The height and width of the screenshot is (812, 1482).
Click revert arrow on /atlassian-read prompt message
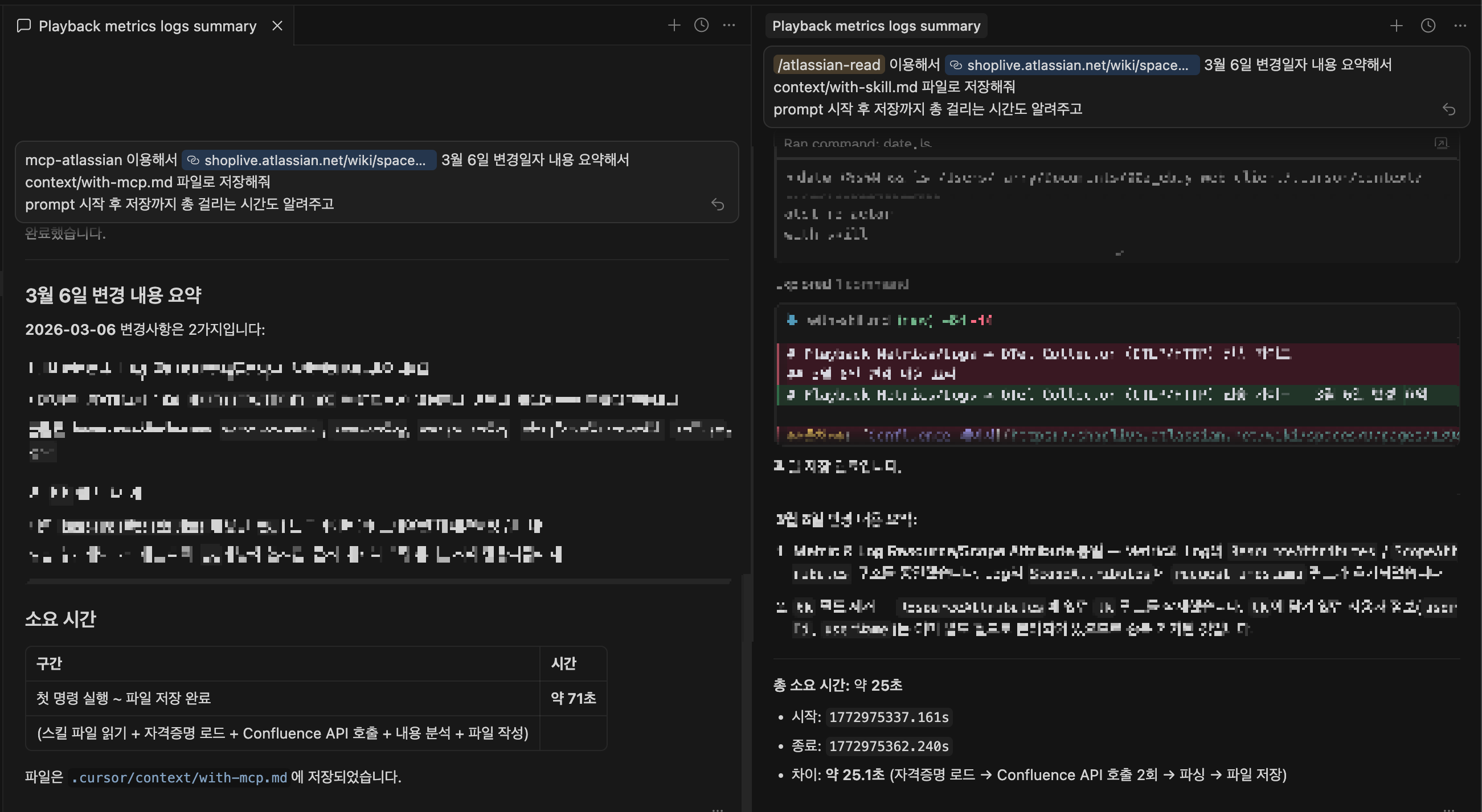pos(1448,109)
